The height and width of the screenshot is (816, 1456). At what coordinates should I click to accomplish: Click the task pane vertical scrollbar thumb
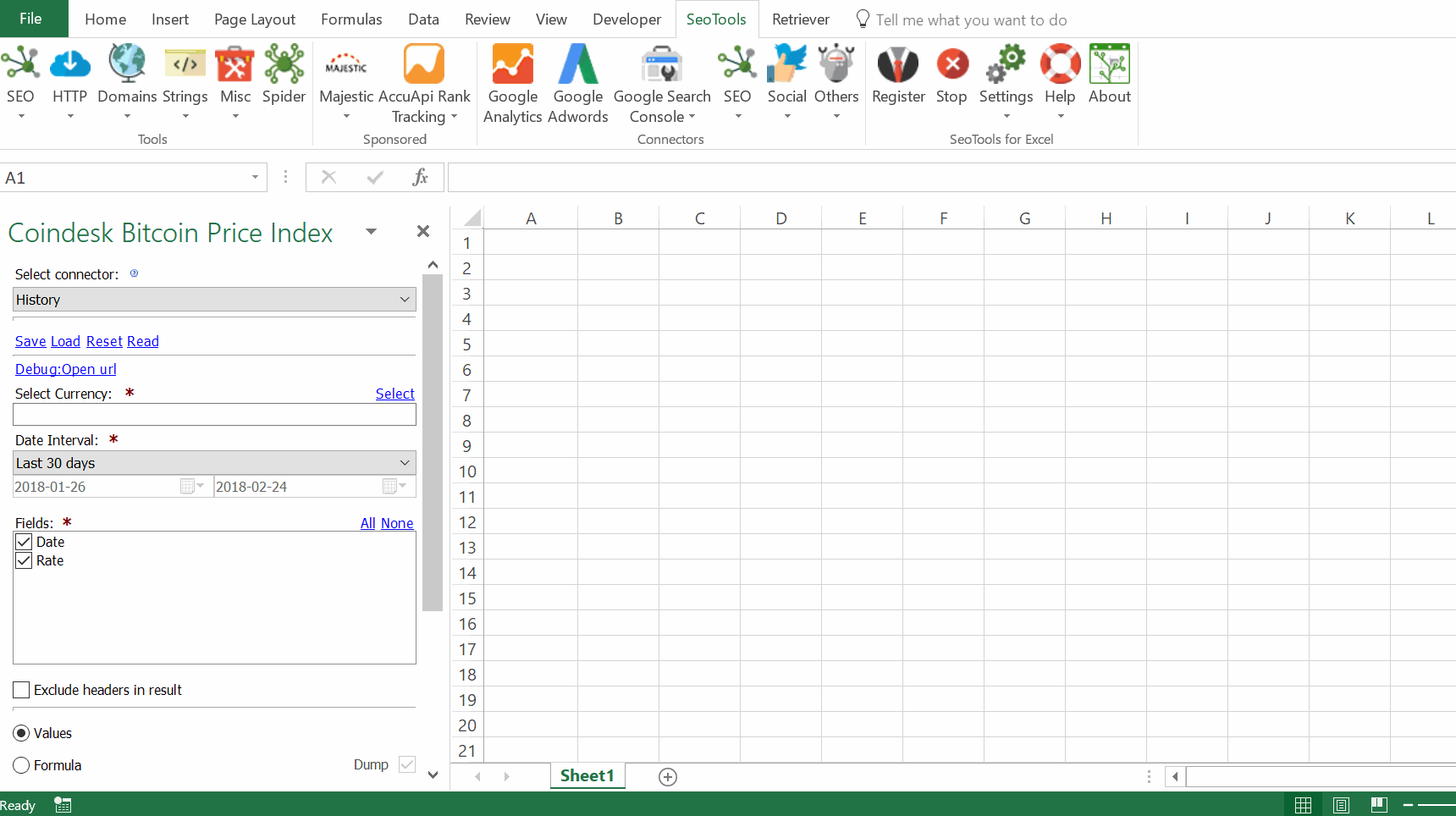[x=433, y=443]
